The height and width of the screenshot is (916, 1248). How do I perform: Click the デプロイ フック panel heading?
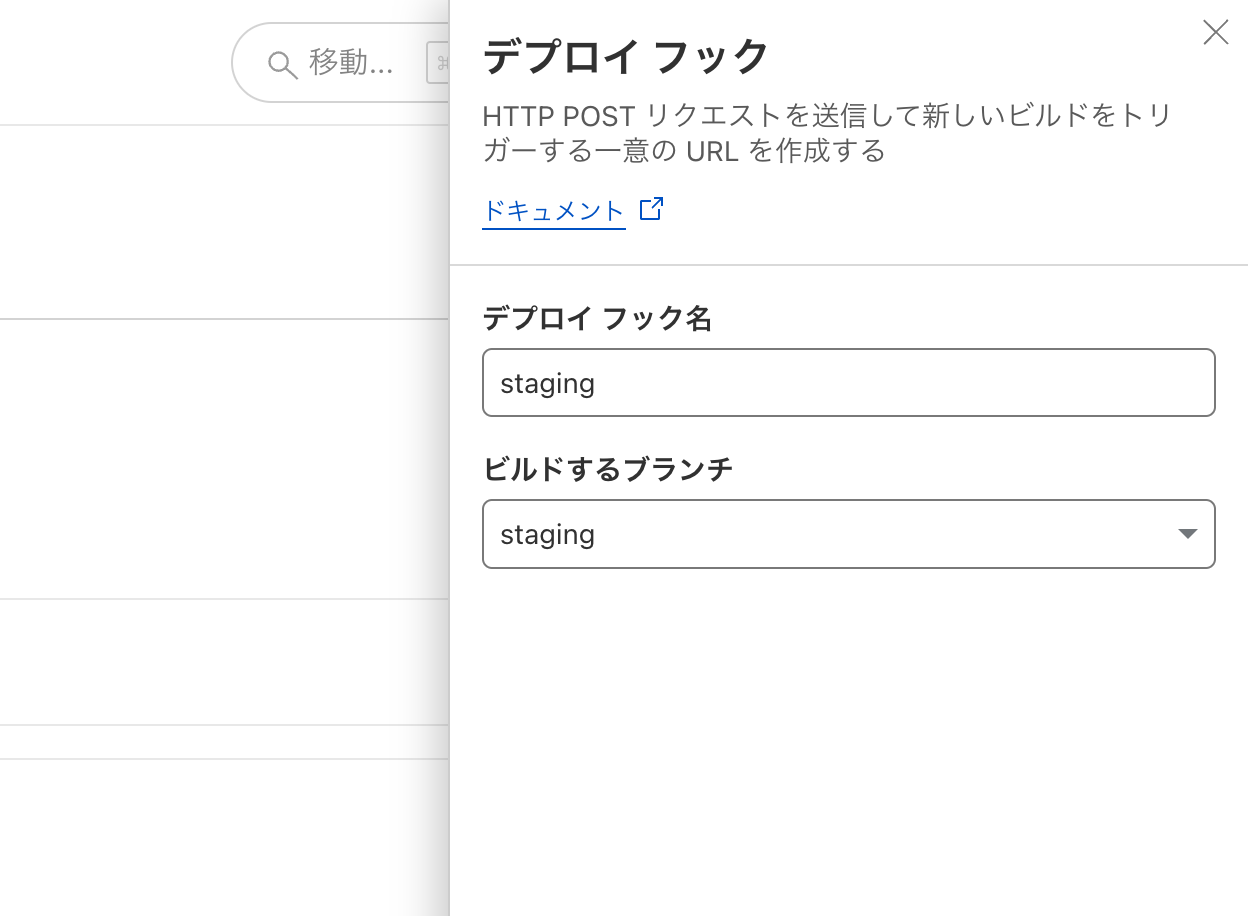[x=625, y=57]
